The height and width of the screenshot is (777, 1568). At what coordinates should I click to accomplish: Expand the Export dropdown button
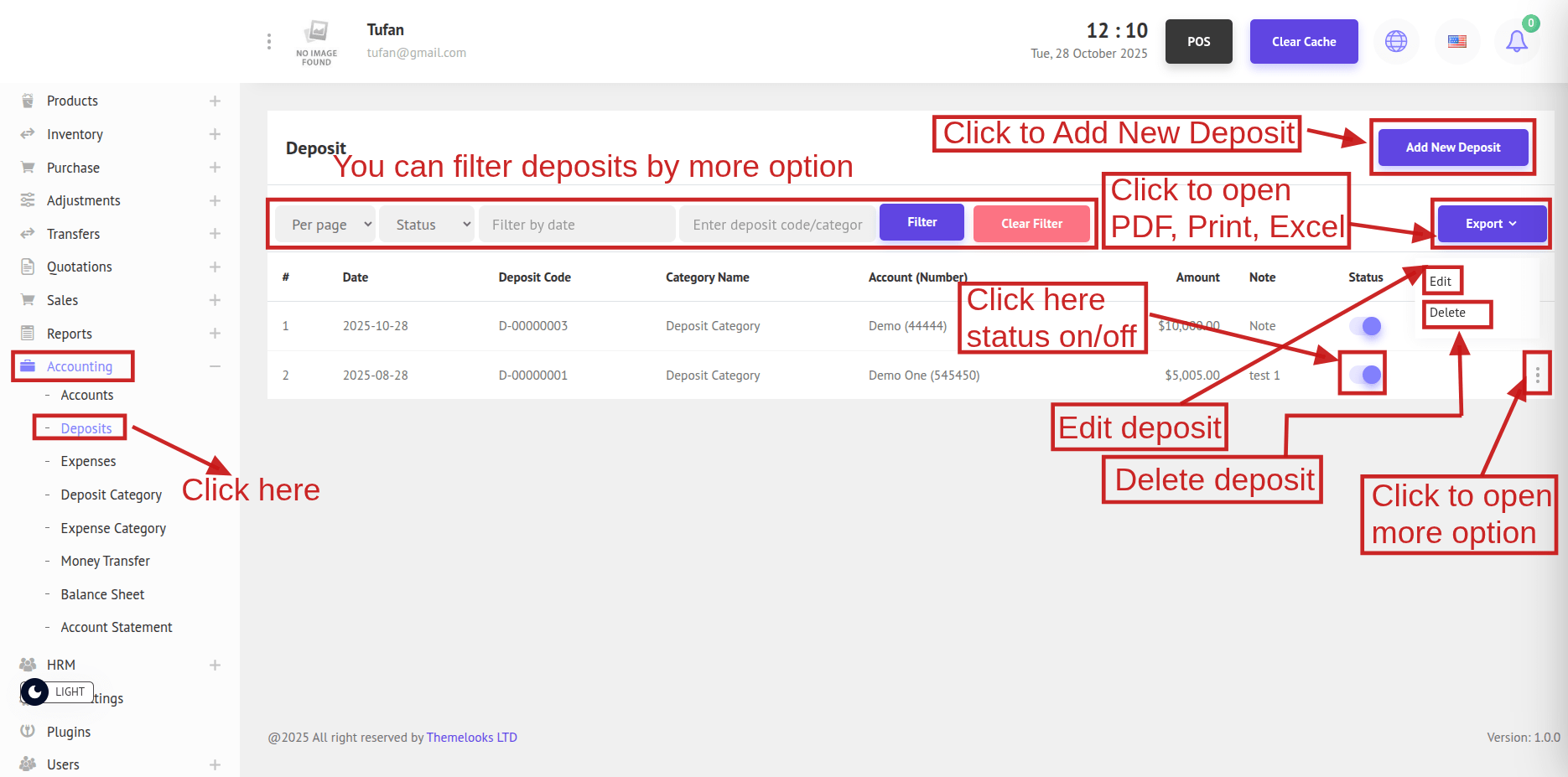[1491, 224]
